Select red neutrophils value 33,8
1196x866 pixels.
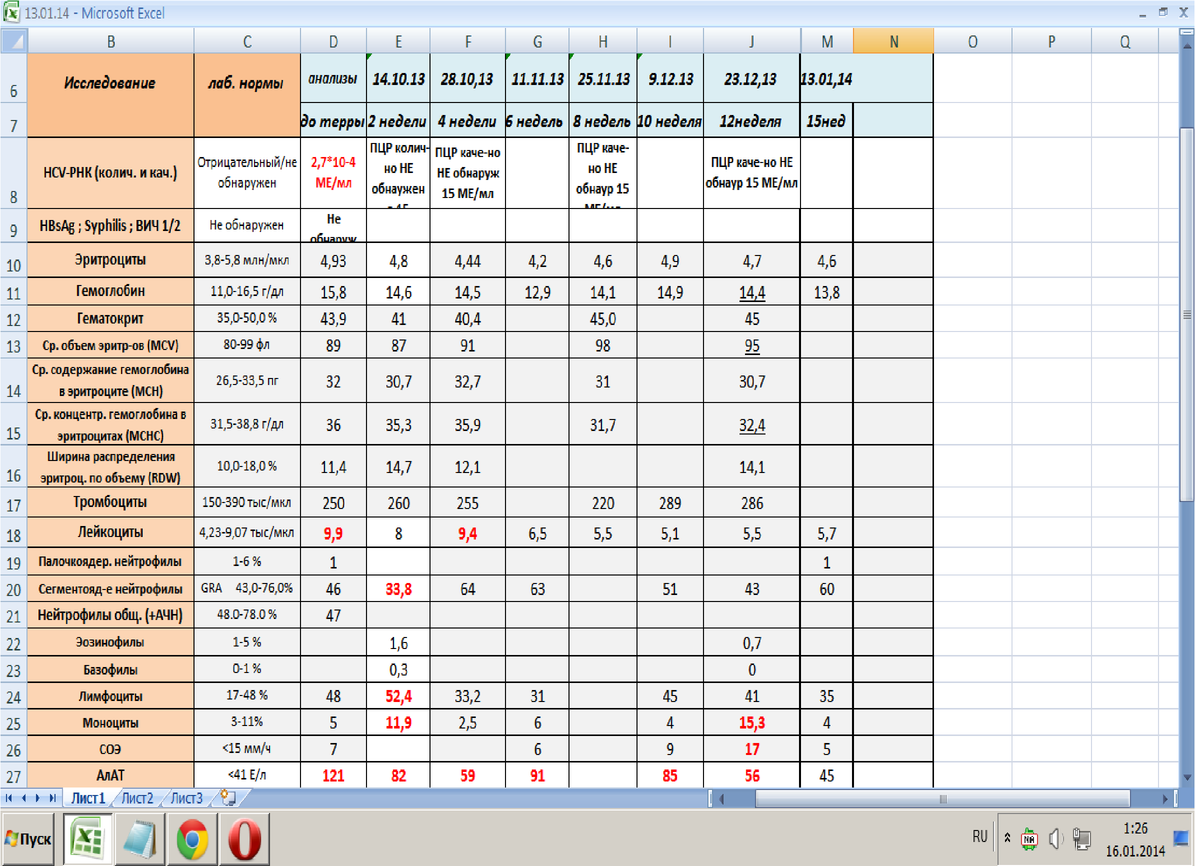[x=398, y=589]
